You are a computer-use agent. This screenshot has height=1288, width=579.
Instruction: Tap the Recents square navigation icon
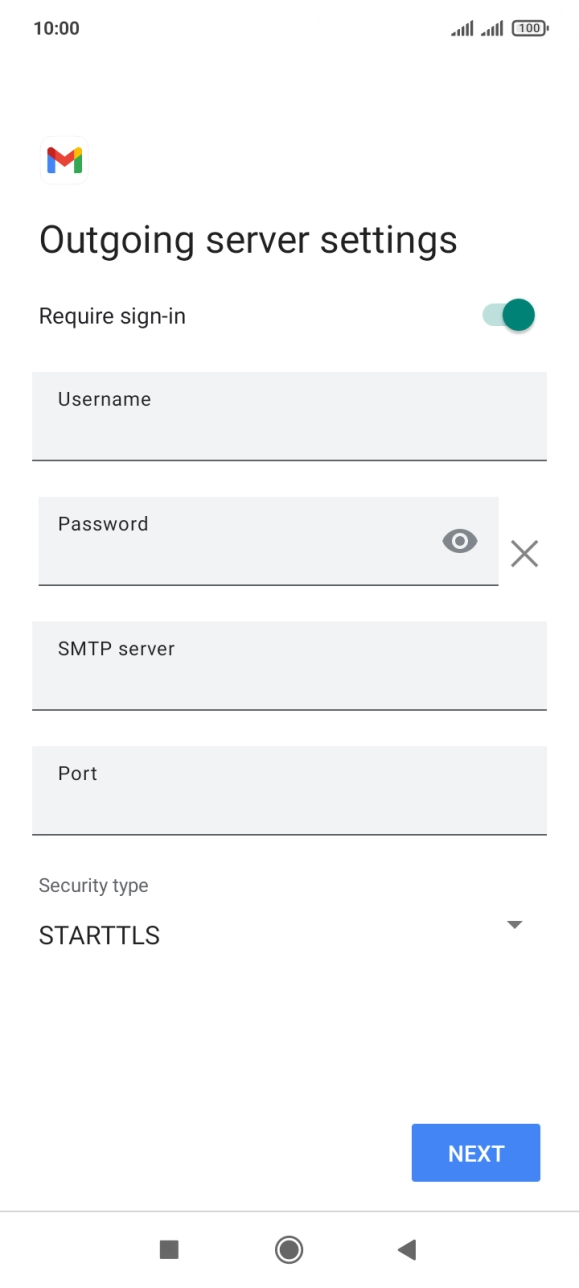170,1250
